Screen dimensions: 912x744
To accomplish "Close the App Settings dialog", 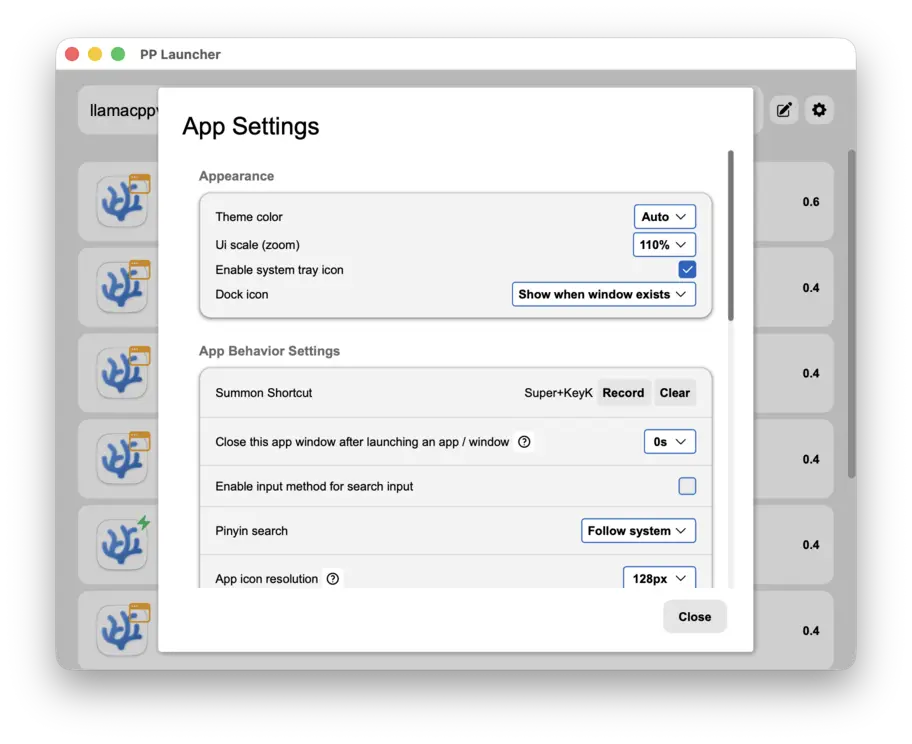I will [694, 617].
